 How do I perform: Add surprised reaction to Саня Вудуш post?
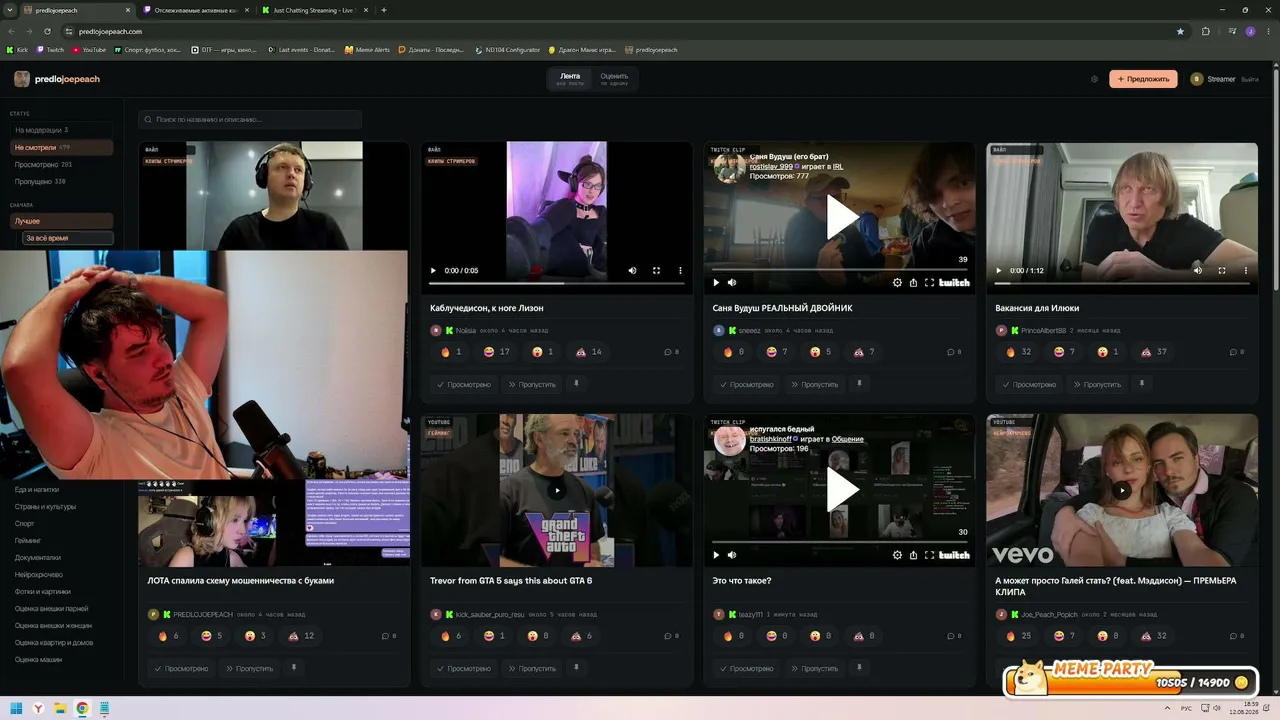820,352
